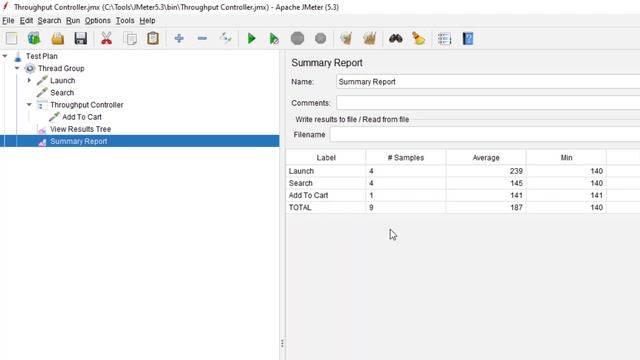Screen dimensions: 640x360
Task: Click TOTAL samples value 9
Action: pos(371,207)
